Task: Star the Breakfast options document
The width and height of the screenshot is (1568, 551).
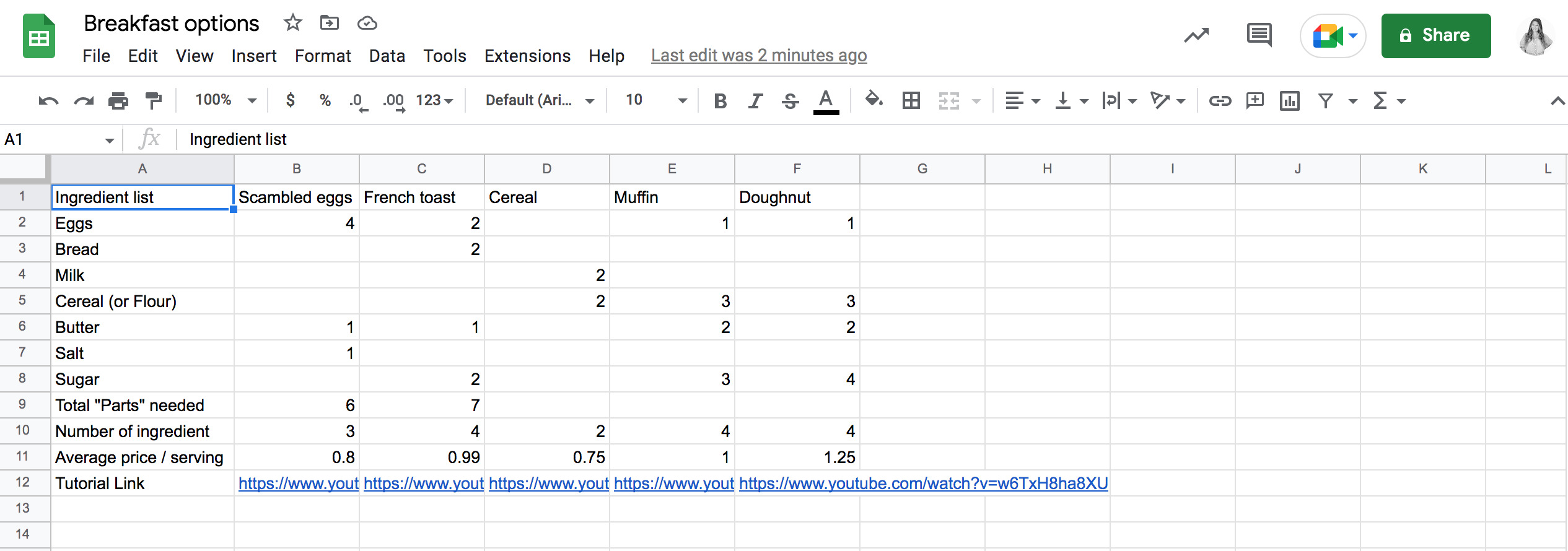Action: tap(292, 24)
